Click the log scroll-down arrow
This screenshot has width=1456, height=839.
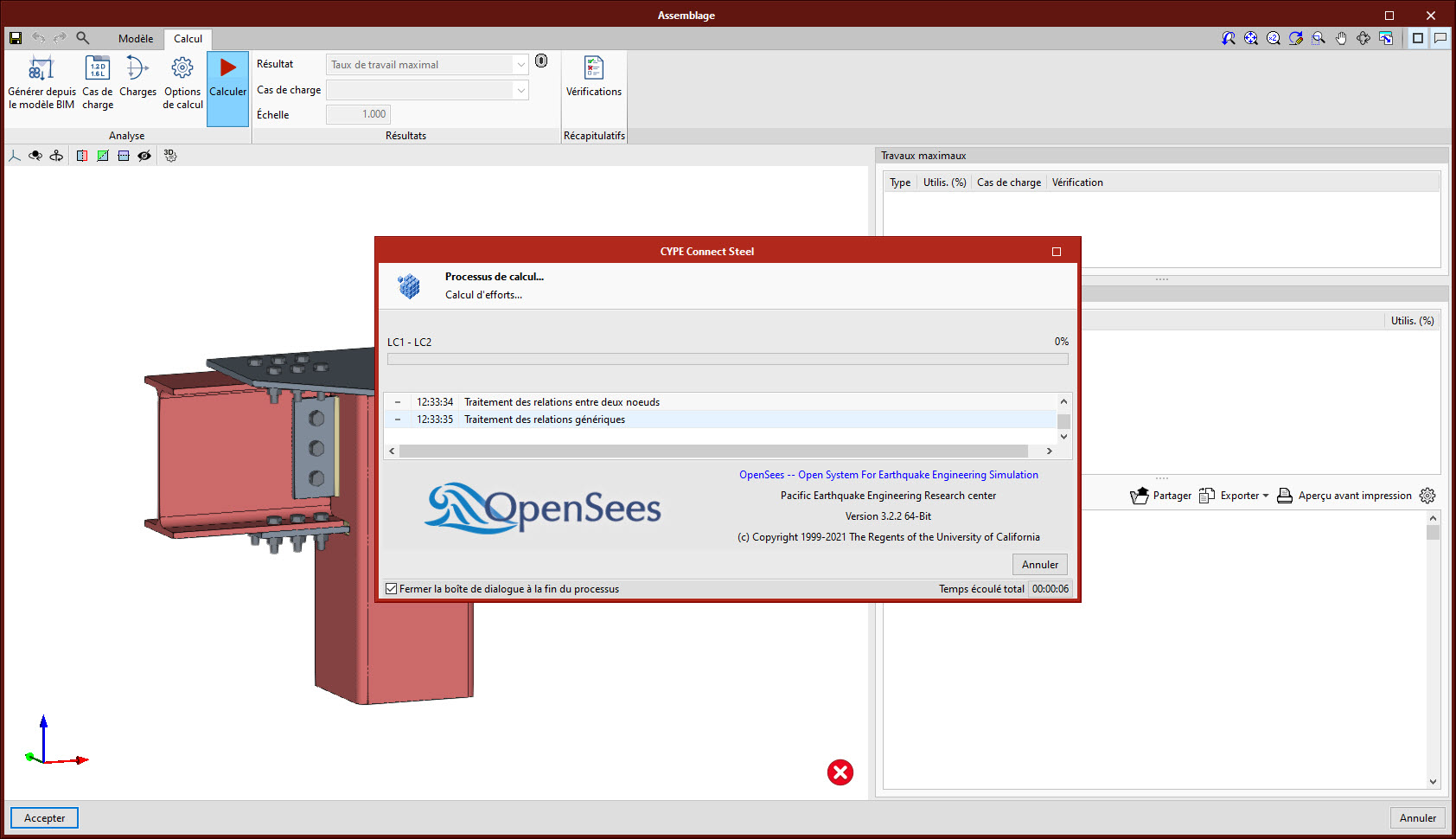[1063, 437]
